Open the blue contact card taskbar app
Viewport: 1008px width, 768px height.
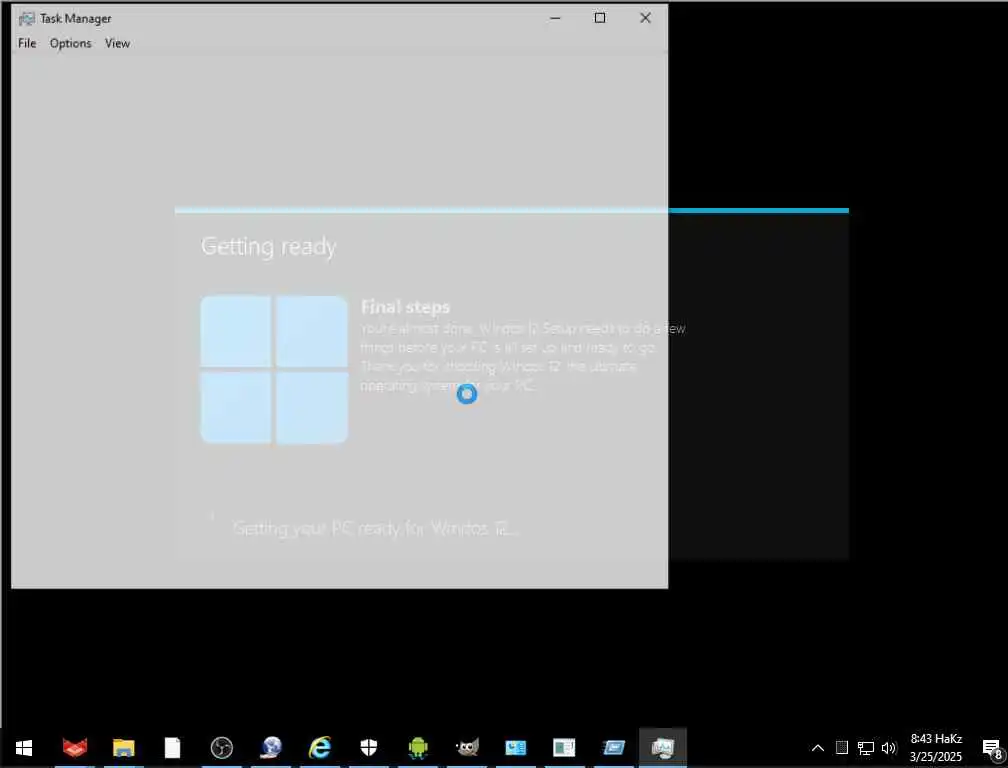point(516,747)
